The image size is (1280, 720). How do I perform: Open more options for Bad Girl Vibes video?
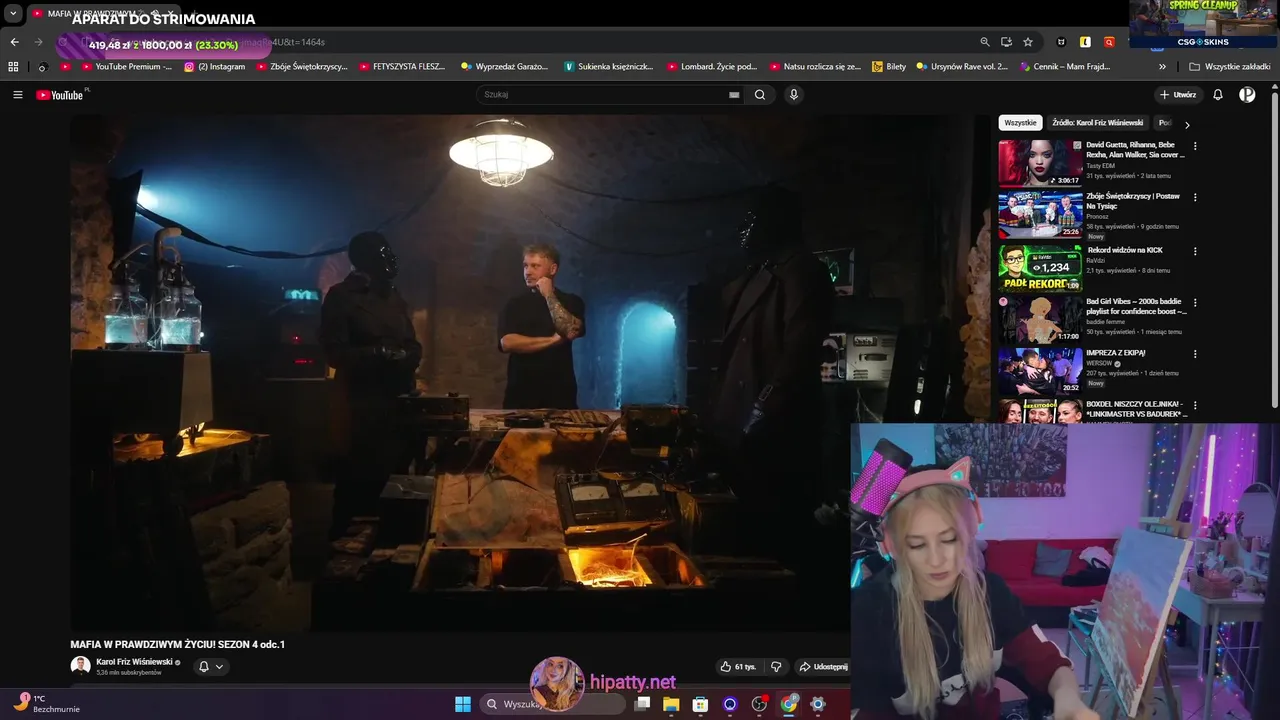coord(1195,302)
